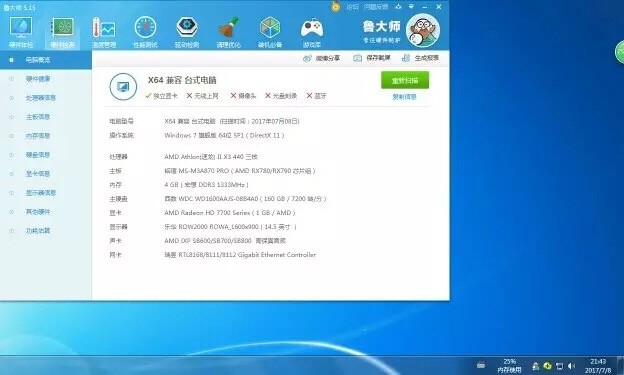Click the network tray icon
The width and height of the screenshot is (624, 375).
[560, 366]
